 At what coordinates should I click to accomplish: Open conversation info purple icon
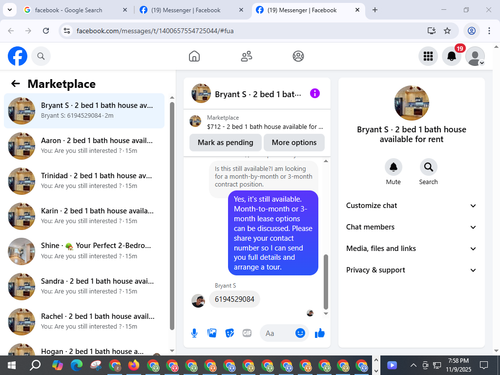click(x=315, y=93)
